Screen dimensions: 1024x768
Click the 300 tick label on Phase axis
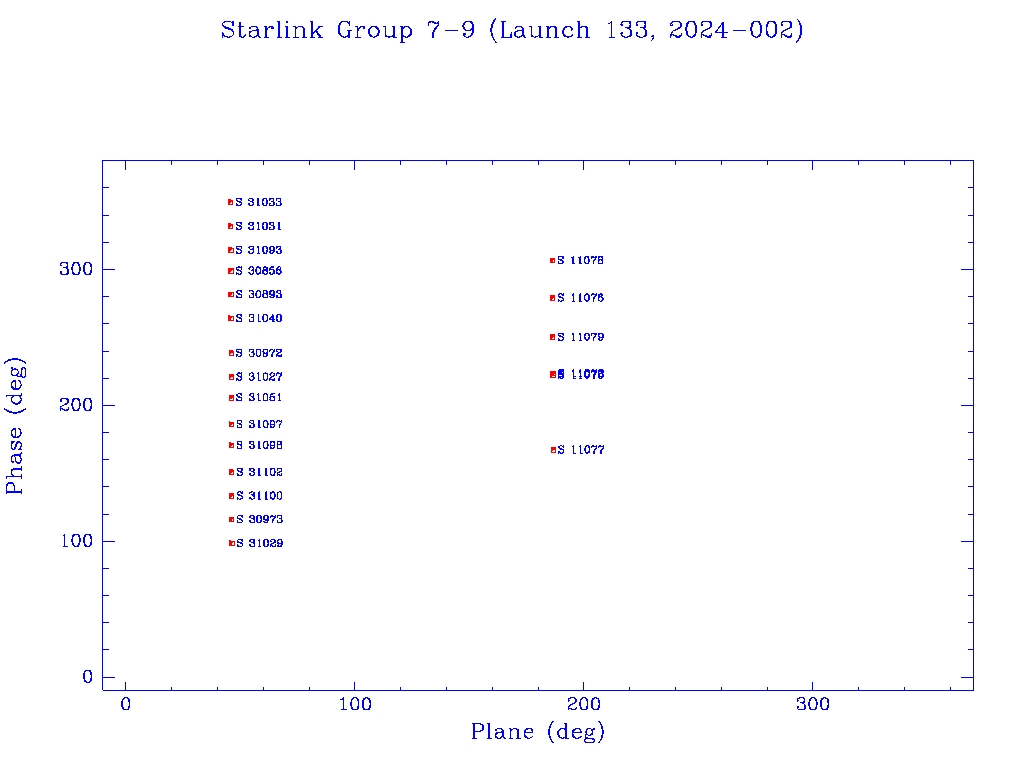(x=76, y=269)
